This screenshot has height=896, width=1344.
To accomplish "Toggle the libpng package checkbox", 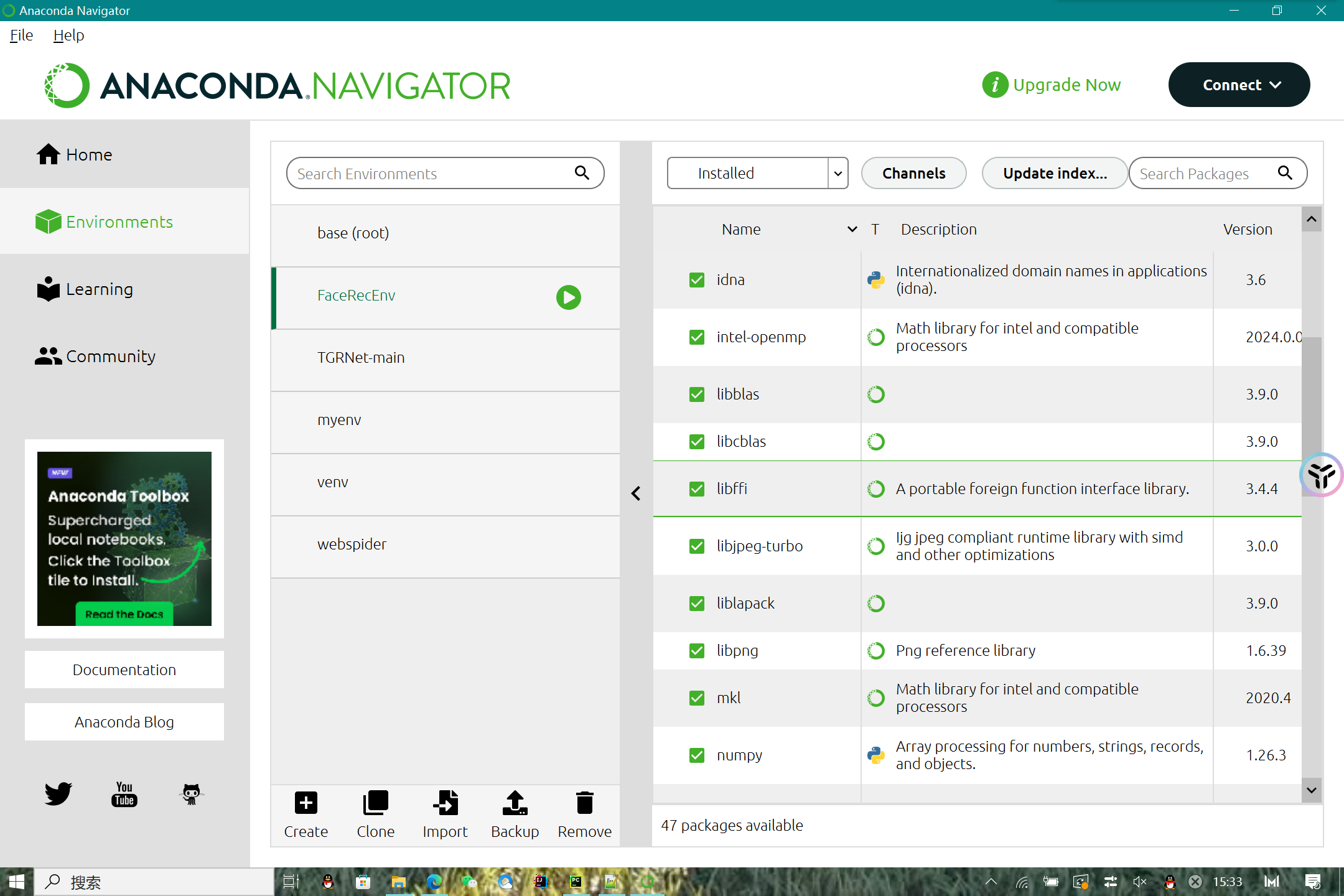I will point(697,650).
